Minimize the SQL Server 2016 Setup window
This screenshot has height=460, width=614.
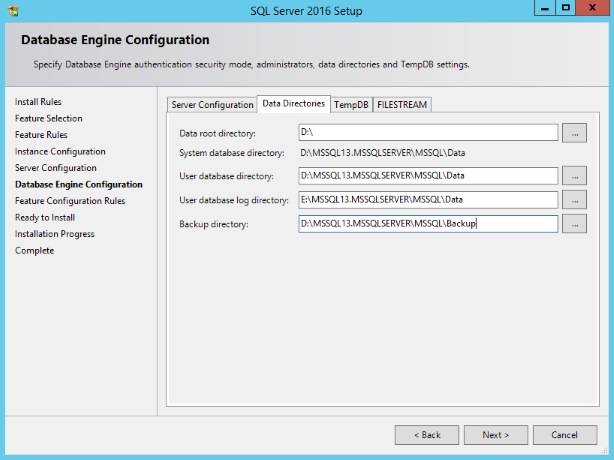tap(545, 8)
